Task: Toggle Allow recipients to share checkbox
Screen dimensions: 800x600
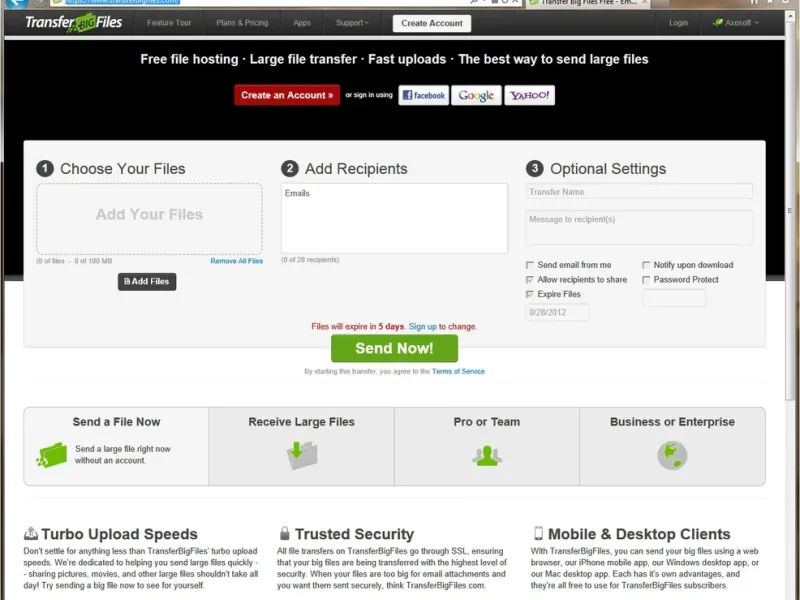Action: click(530, 280)
